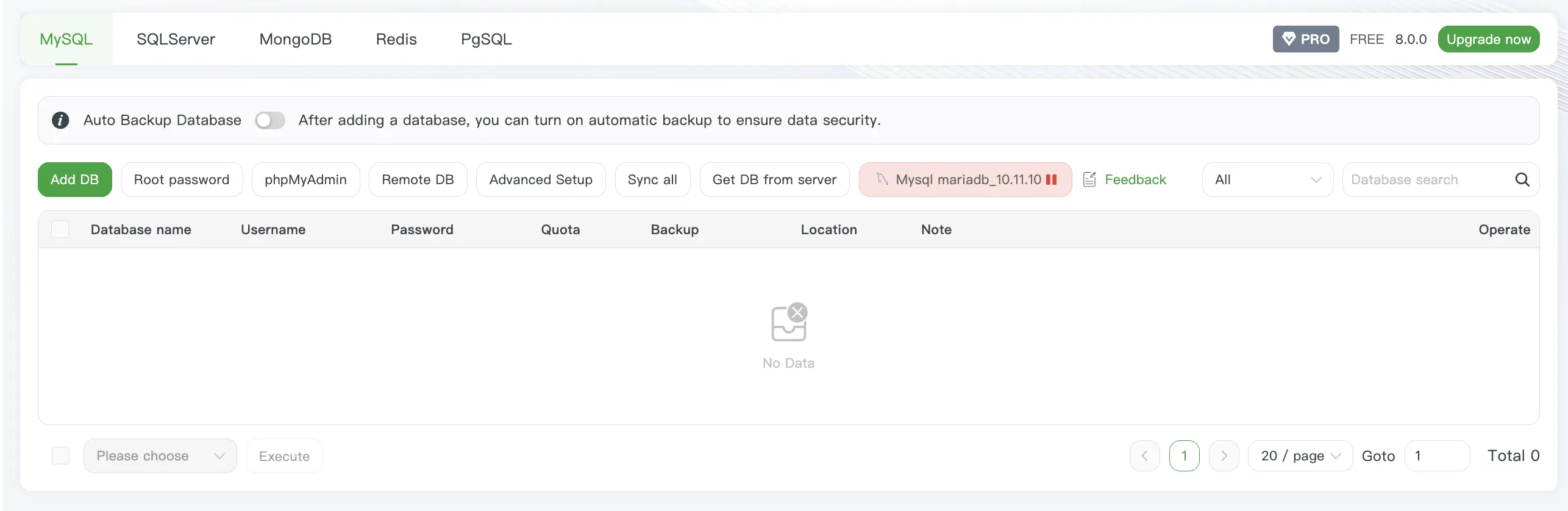Switch to the MongoDB tab

tap(295, 39)
